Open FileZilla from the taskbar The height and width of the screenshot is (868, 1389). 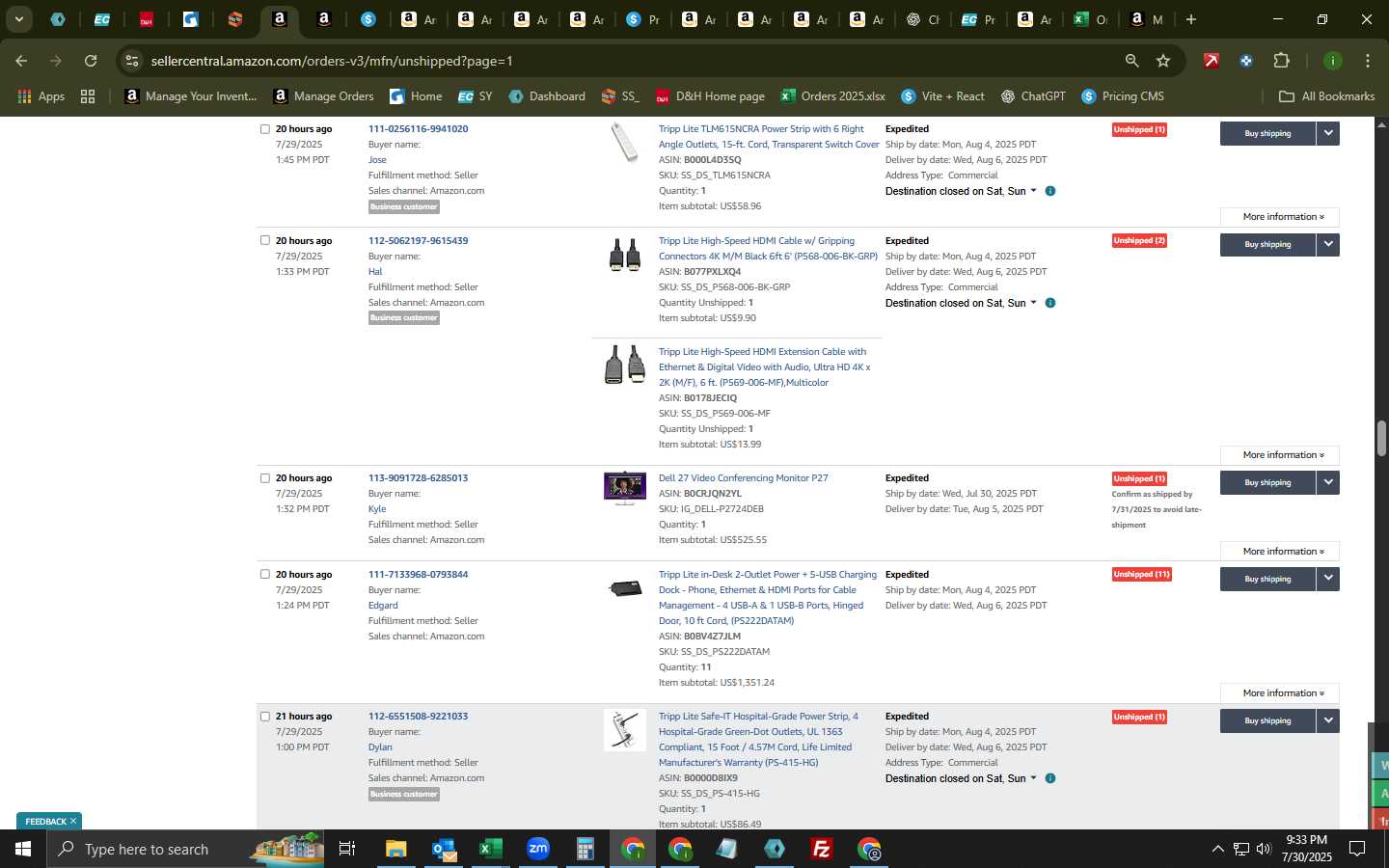point(821,849)
